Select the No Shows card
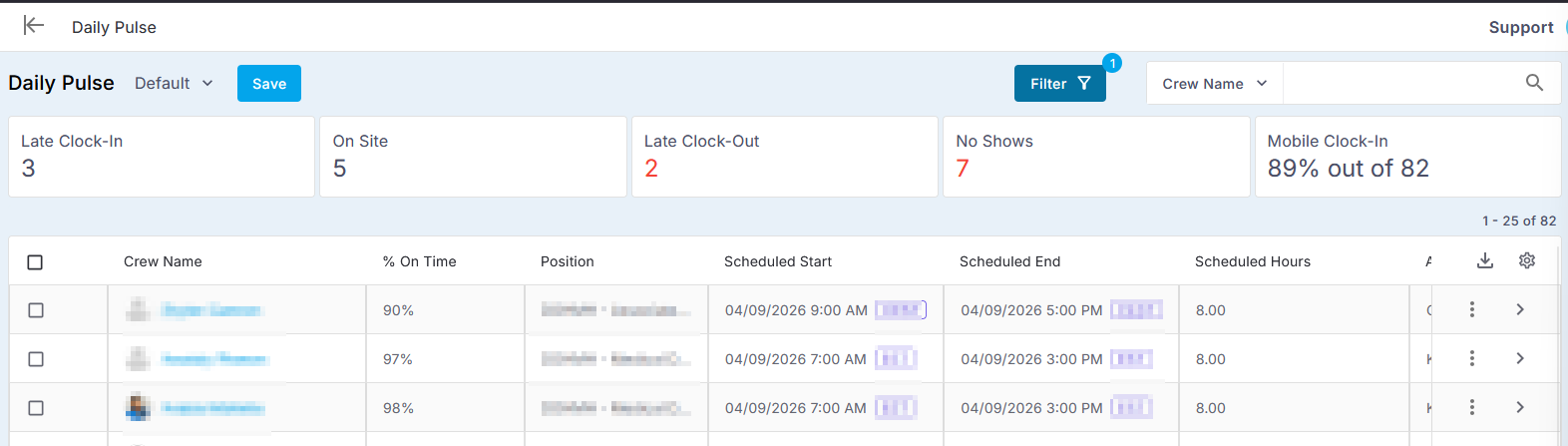This screenshot has width=1568, height=446. [1096, 157]
